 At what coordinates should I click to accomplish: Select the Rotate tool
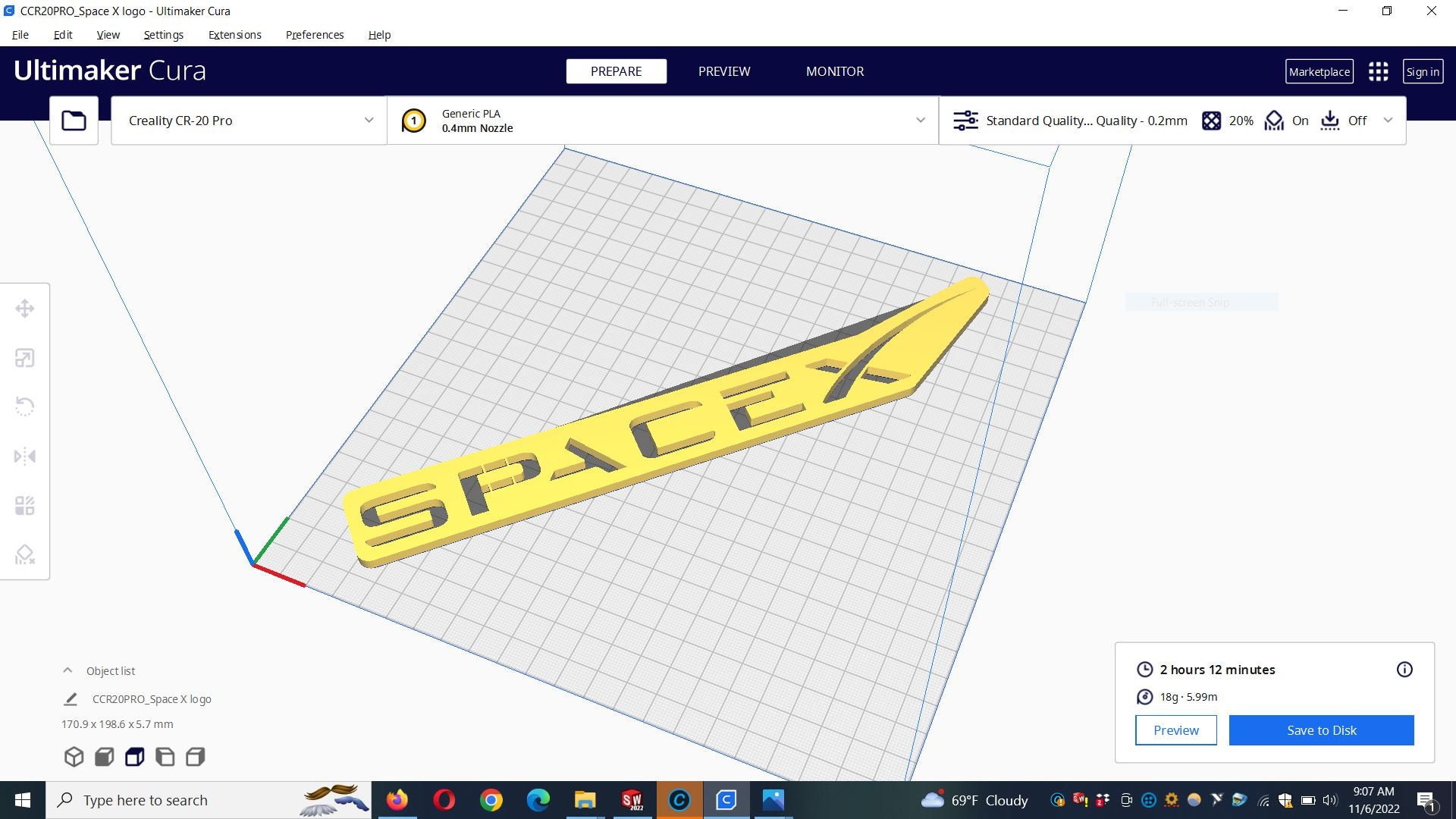25,406
